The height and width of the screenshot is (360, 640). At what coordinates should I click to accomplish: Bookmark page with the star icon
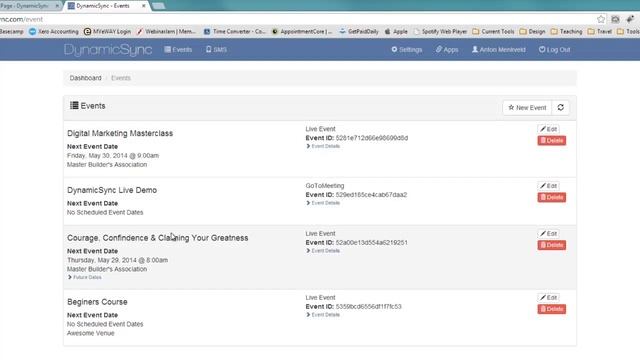tap(601, 19)
